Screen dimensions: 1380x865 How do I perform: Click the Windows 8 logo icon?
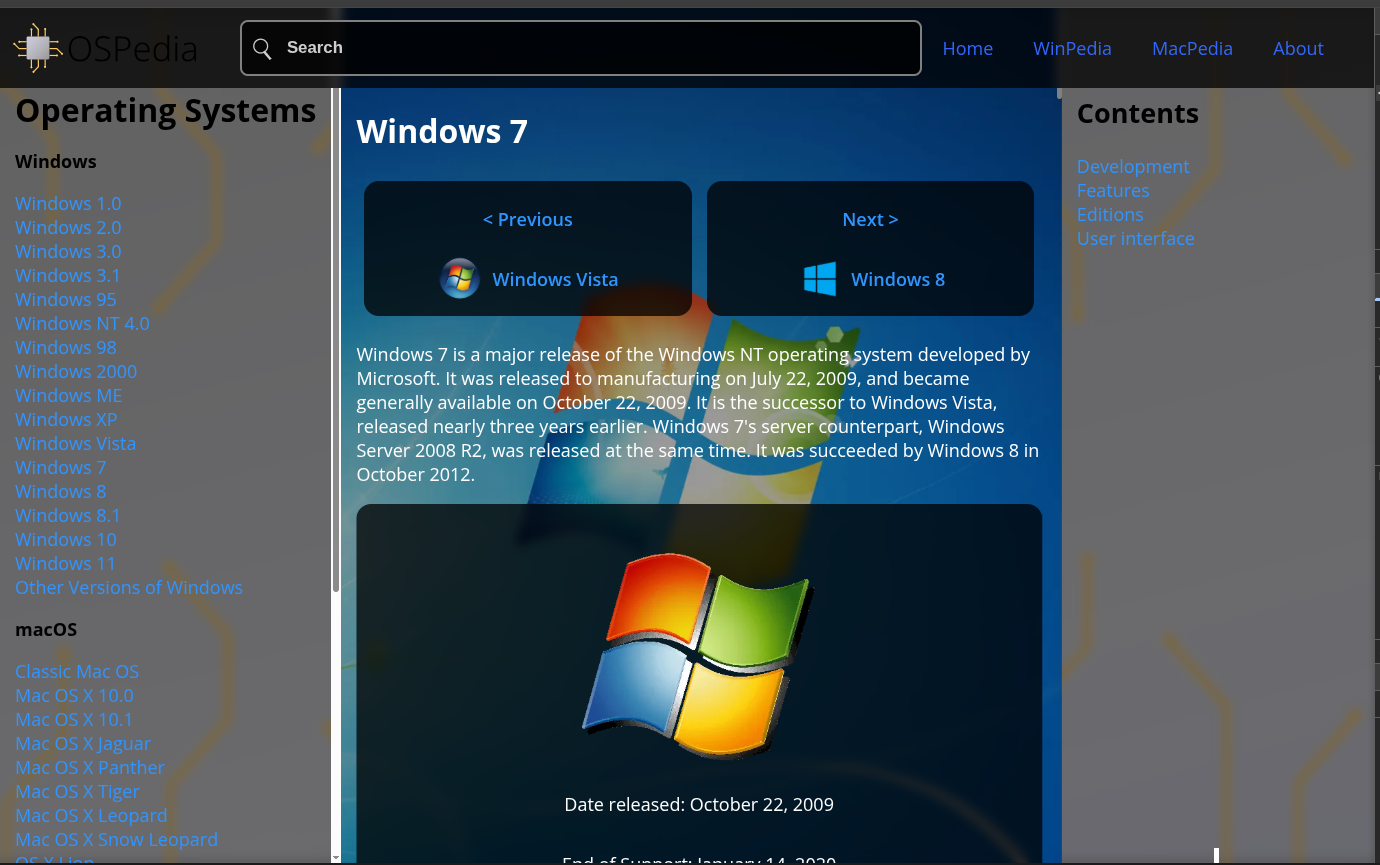820,279
